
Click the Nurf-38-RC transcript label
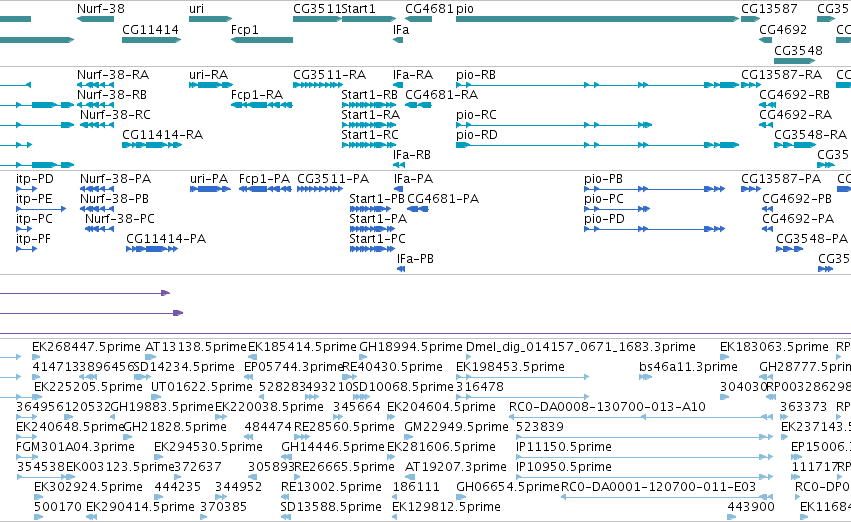[x=115, y=114]
